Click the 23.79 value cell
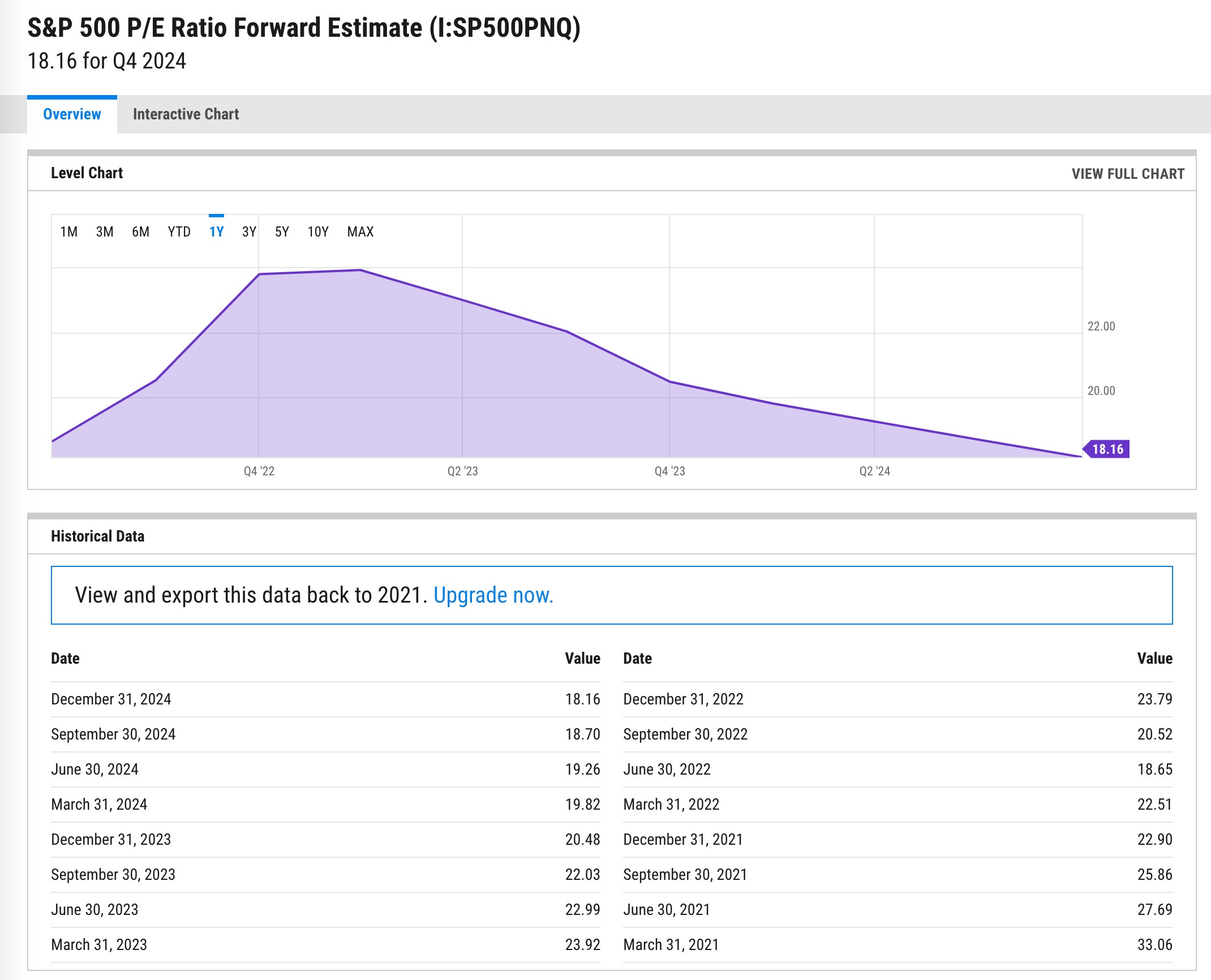The image size is (1211, 980). click(x=1155, y=699)
